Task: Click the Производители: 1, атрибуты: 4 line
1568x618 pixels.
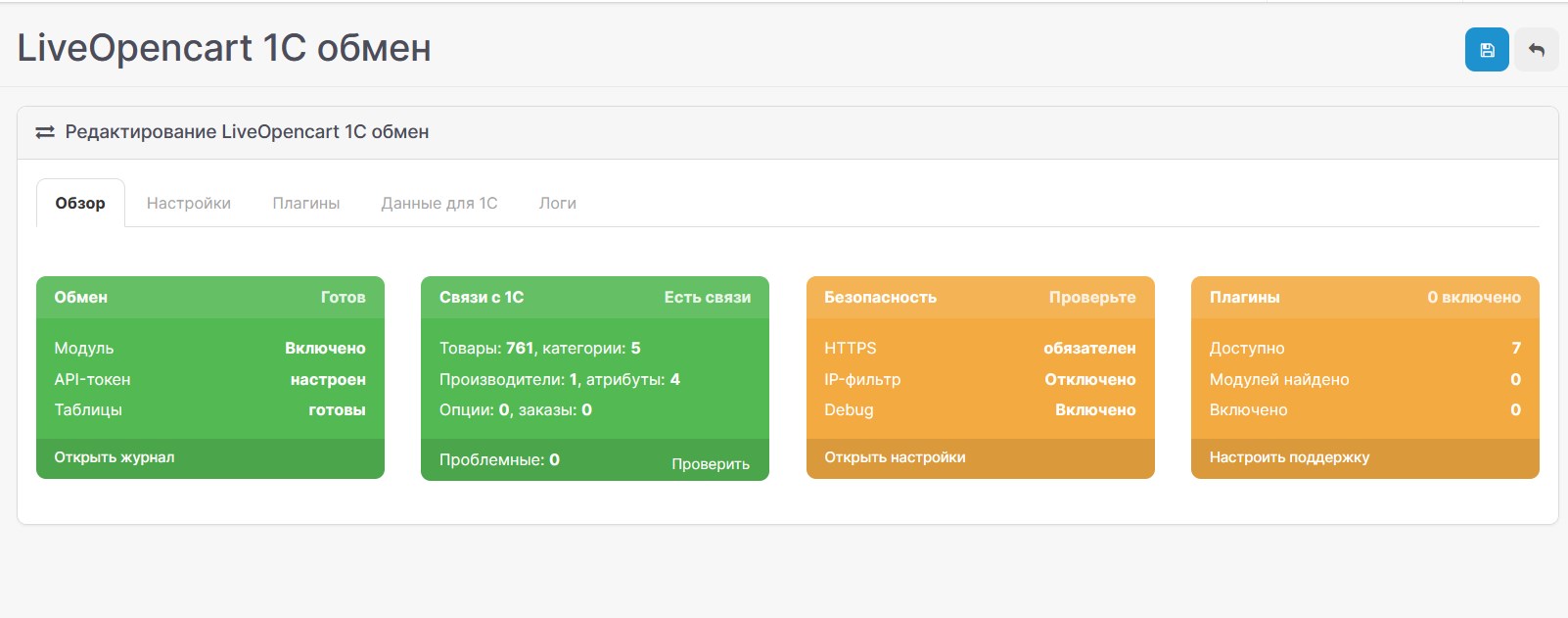Action: click(560, 379)
